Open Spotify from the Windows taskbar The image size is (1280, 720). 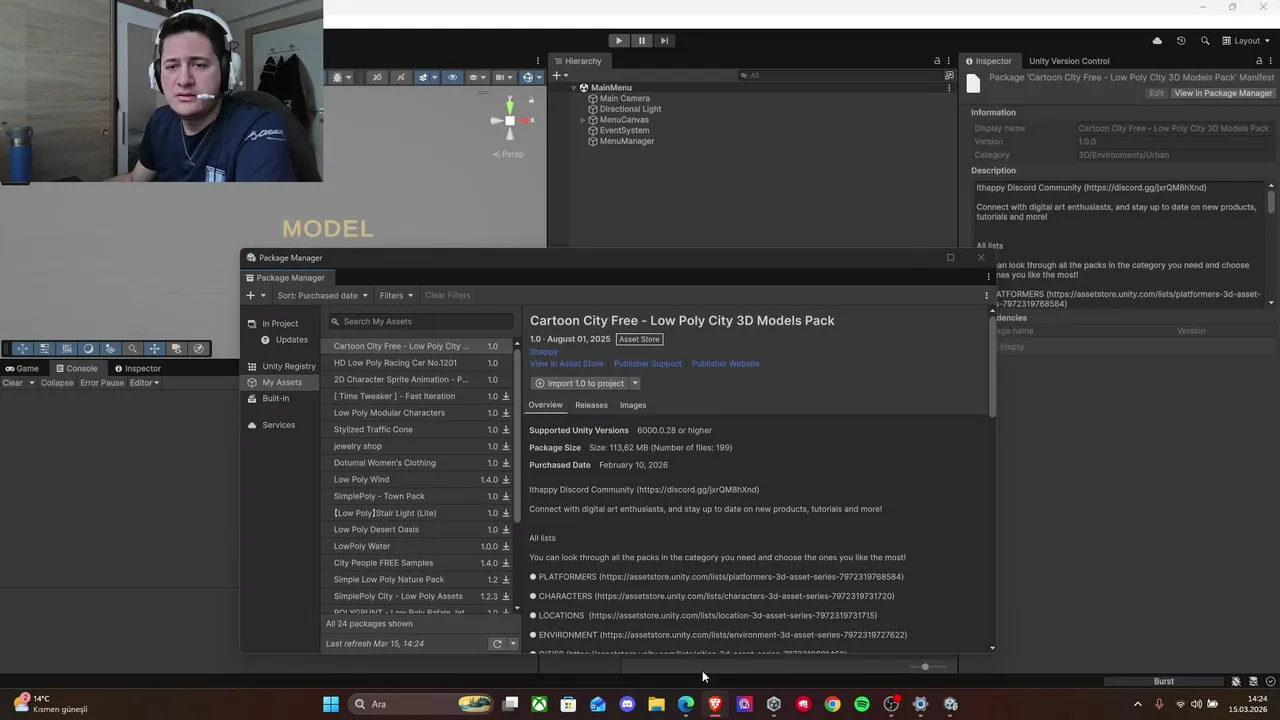(x=862, y=704)
